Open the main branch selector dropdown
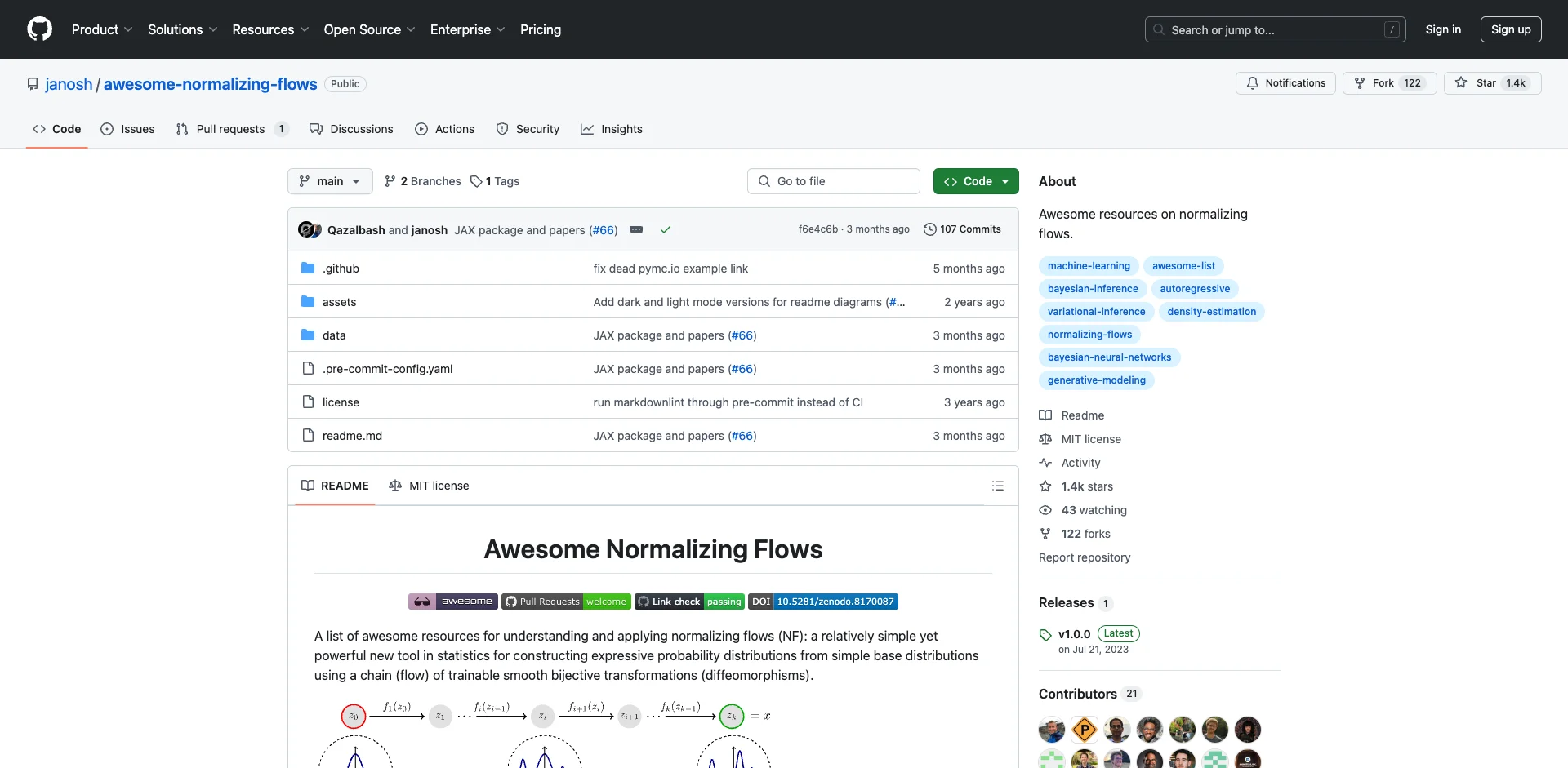 point(330,181)
